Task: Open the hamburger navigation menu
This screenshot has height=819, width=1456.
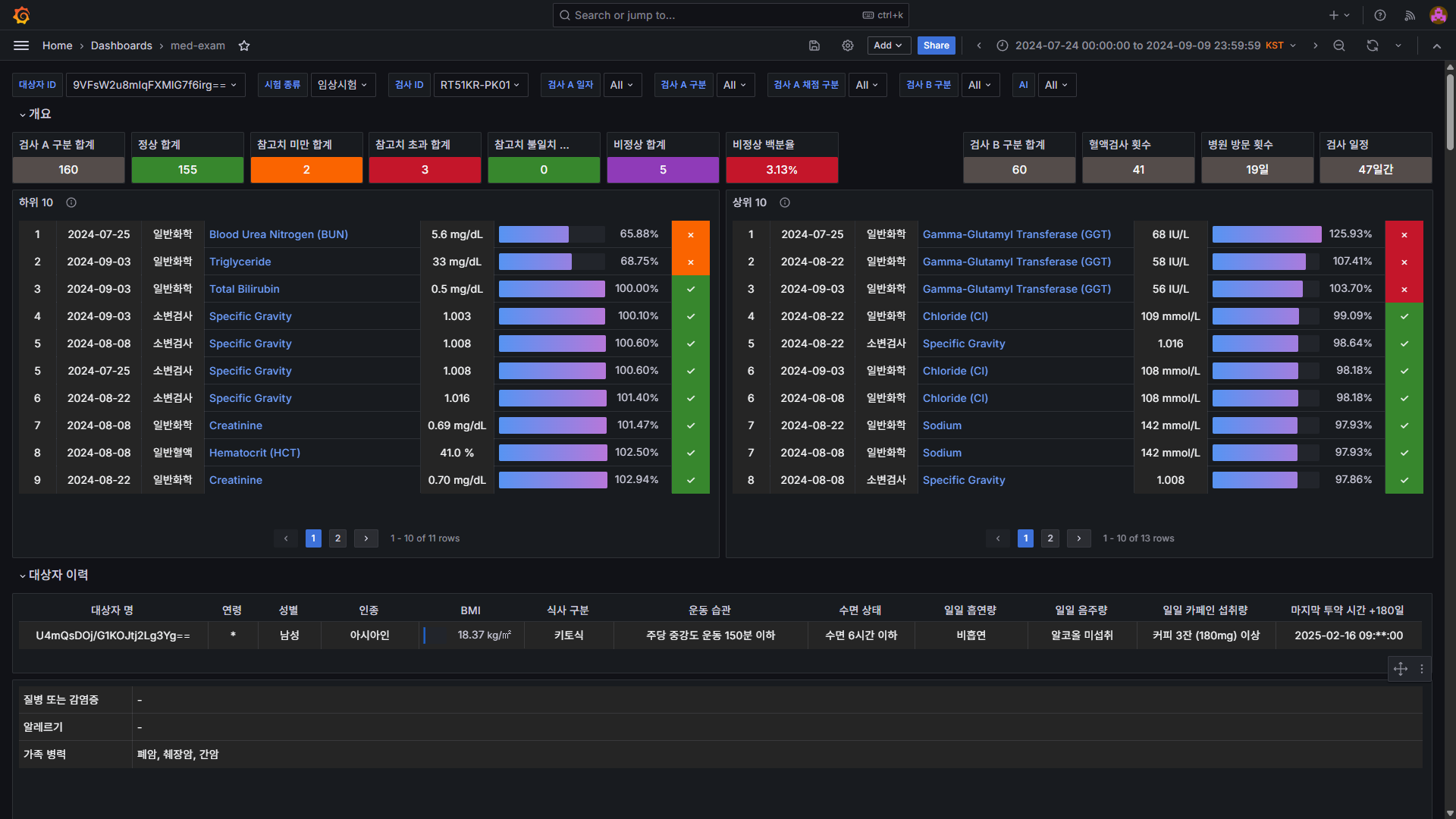Action: (21, 45)
